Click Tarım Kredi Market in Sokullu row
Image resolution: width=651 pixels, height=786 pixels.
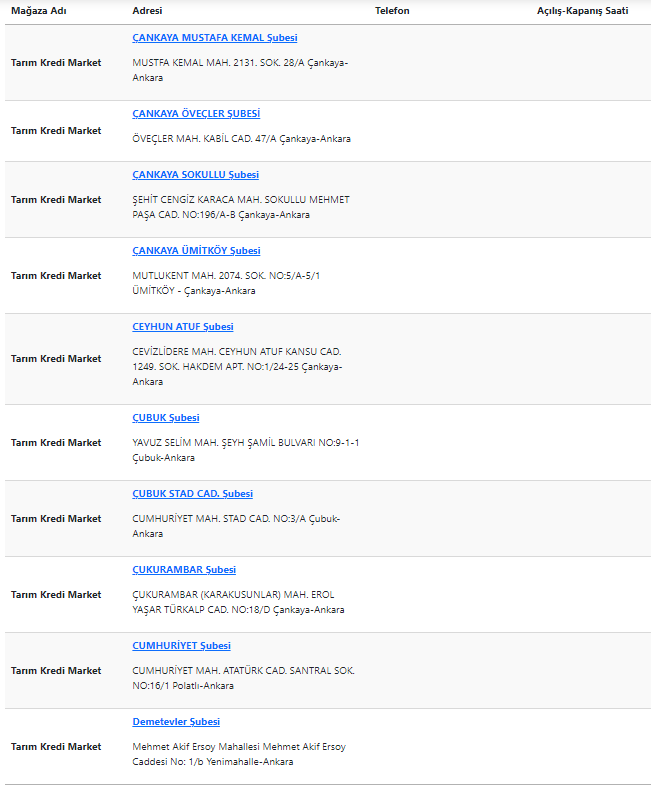point(56,200)
